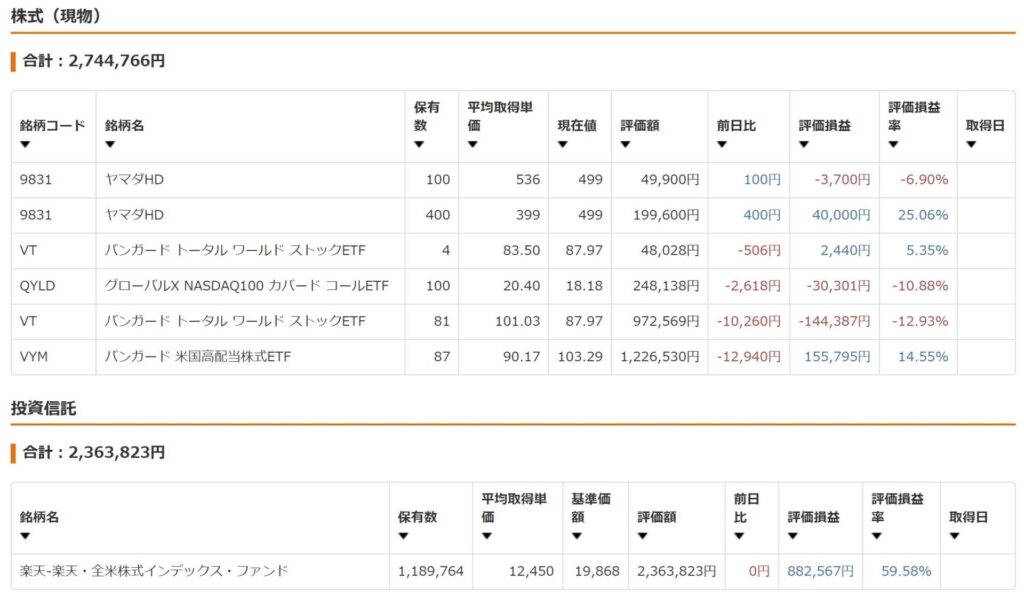Screen dimensions: 1024x597
Task: Sort stocks by 平均取得単価 arrow
Action: (x=473, y=144)
